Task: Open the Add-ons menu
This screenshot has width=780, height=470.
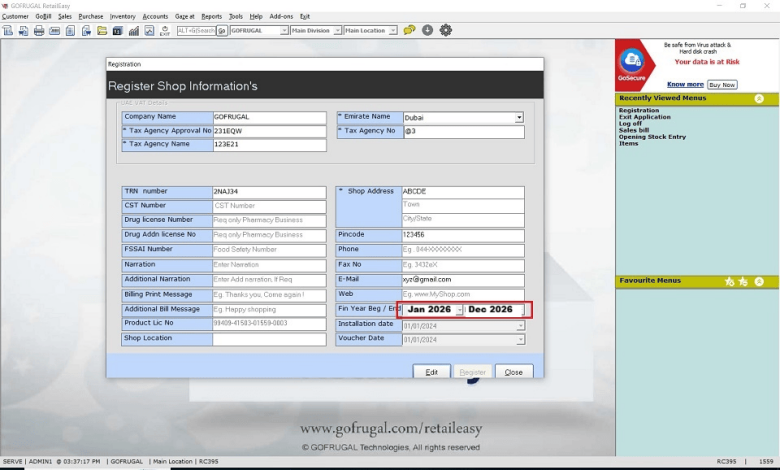Action: click(281, 16)
